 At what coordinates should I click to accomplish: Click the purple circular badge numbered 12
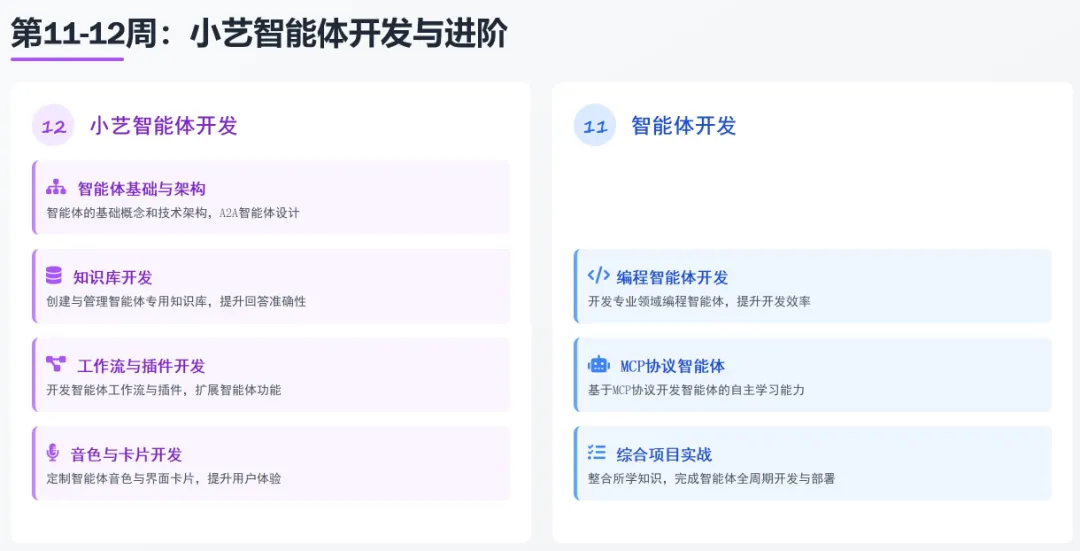[x=53, y=125]
